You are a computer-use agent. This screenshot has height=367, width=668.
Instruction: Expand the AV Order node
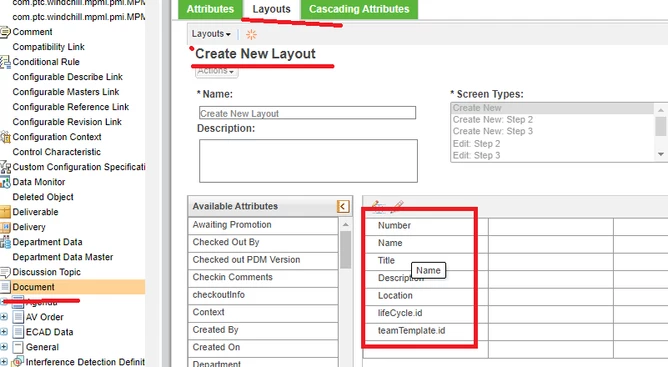(x=4, y=317)
